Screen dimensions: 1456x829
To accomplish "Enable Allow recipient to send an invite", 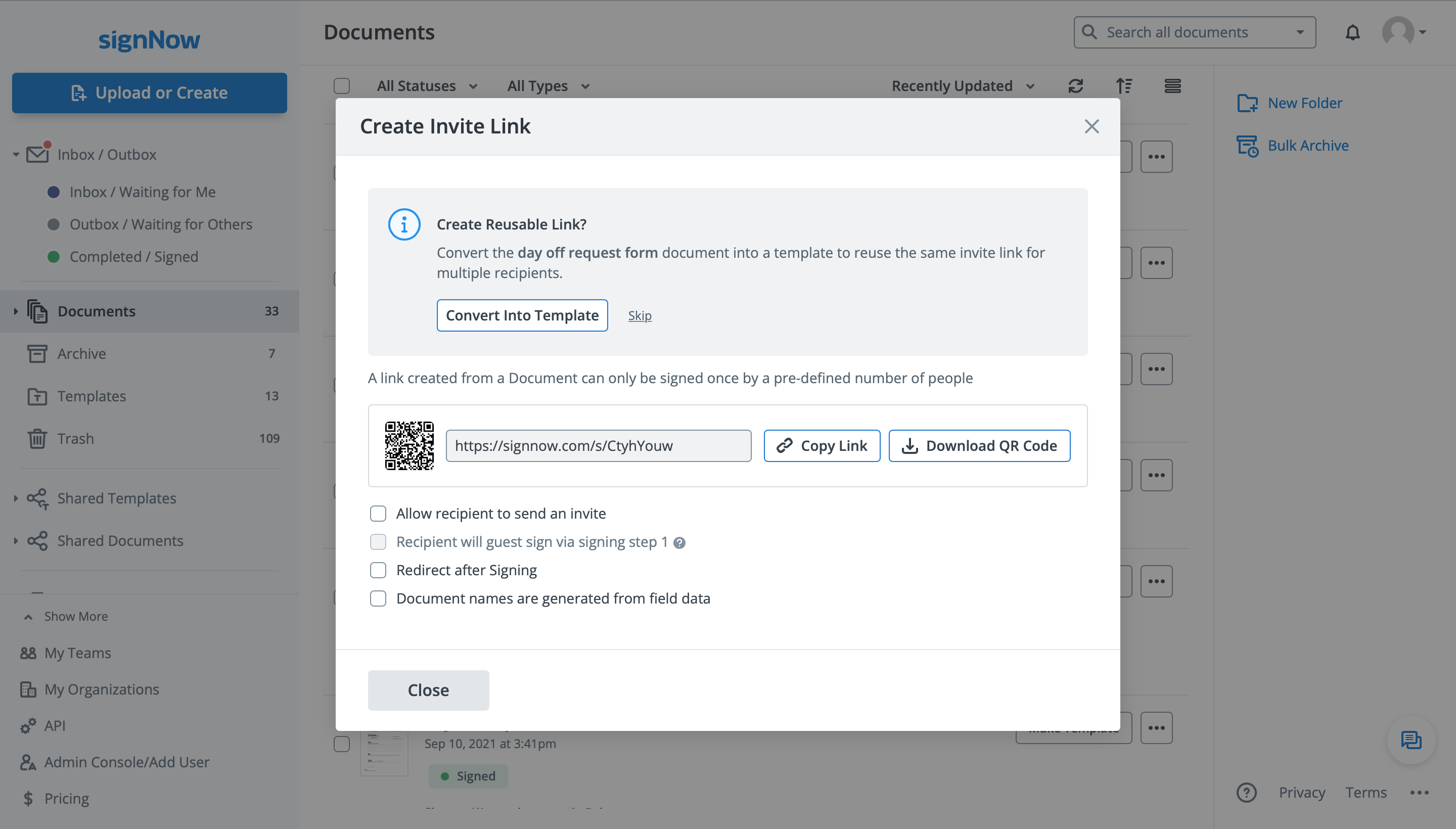I will point(378,513).
